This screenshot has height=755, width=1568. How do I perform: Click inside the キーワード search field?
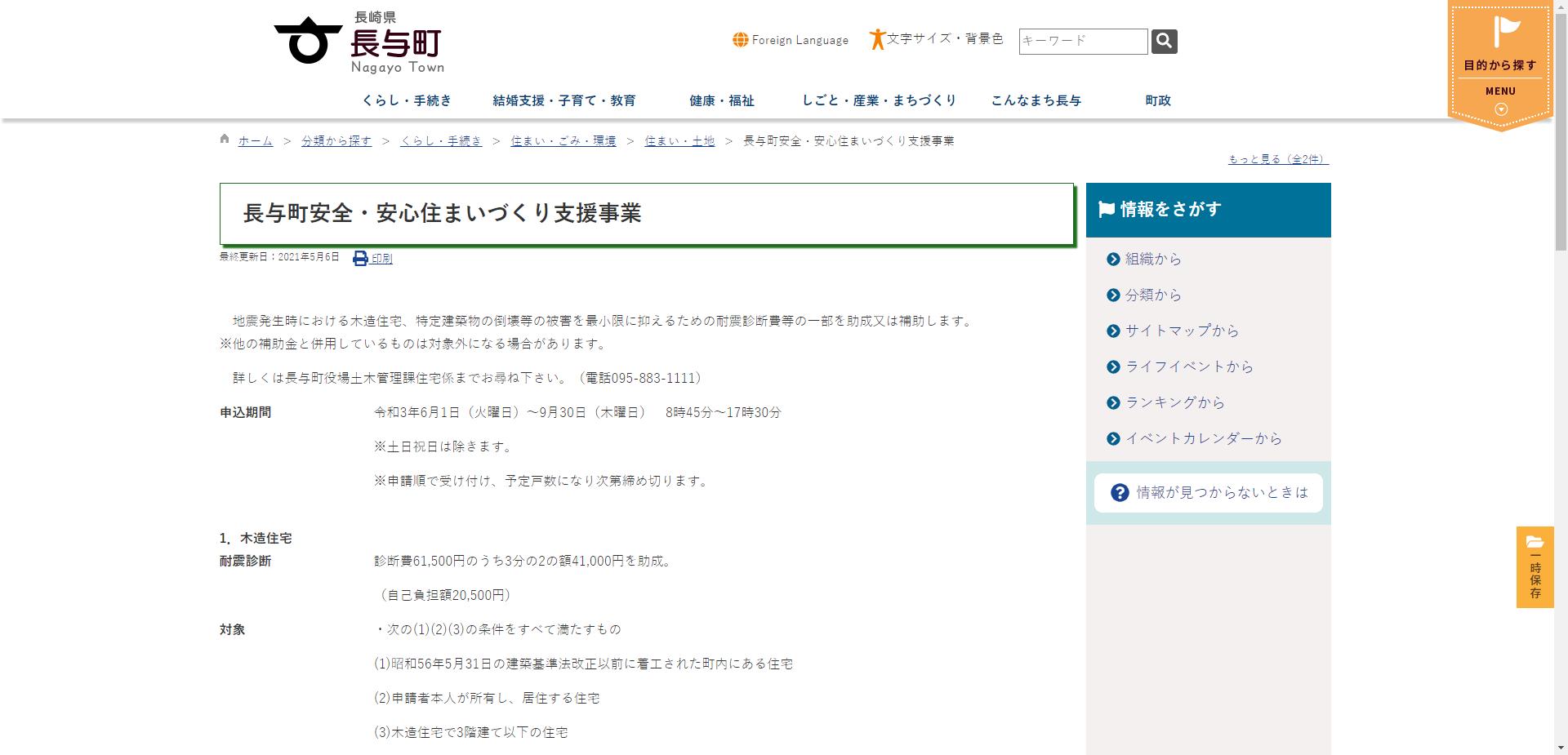(1080, 40)
